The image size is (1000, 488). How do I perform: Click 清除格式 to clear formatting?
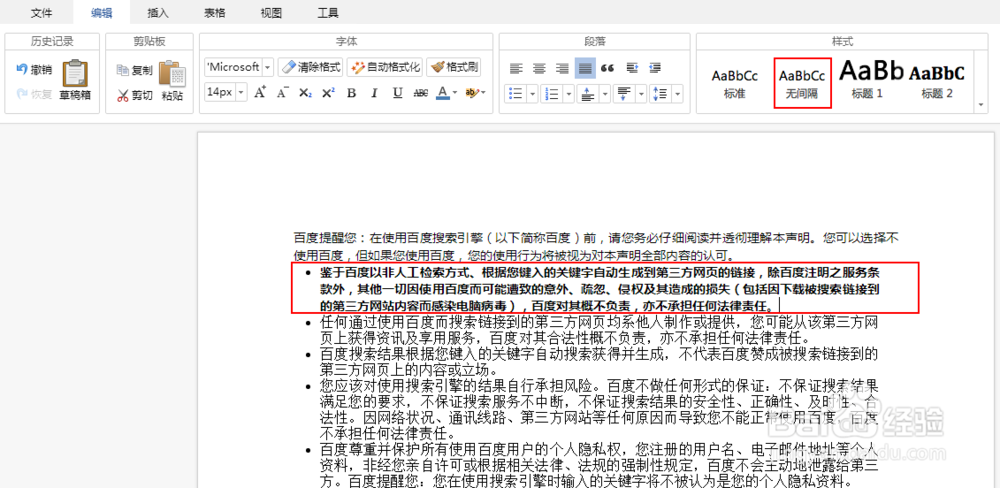click(311, 67)
